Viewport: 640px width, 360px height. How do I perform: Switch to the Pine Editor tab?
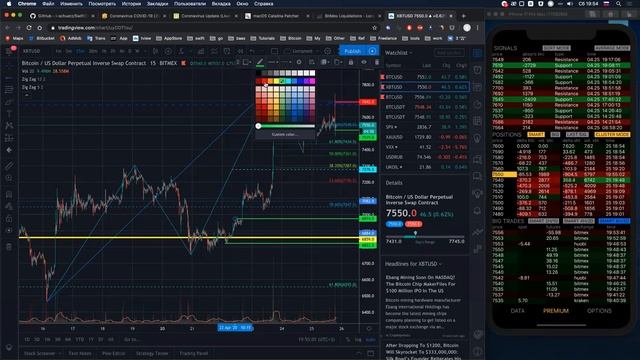tap(113, 353)
